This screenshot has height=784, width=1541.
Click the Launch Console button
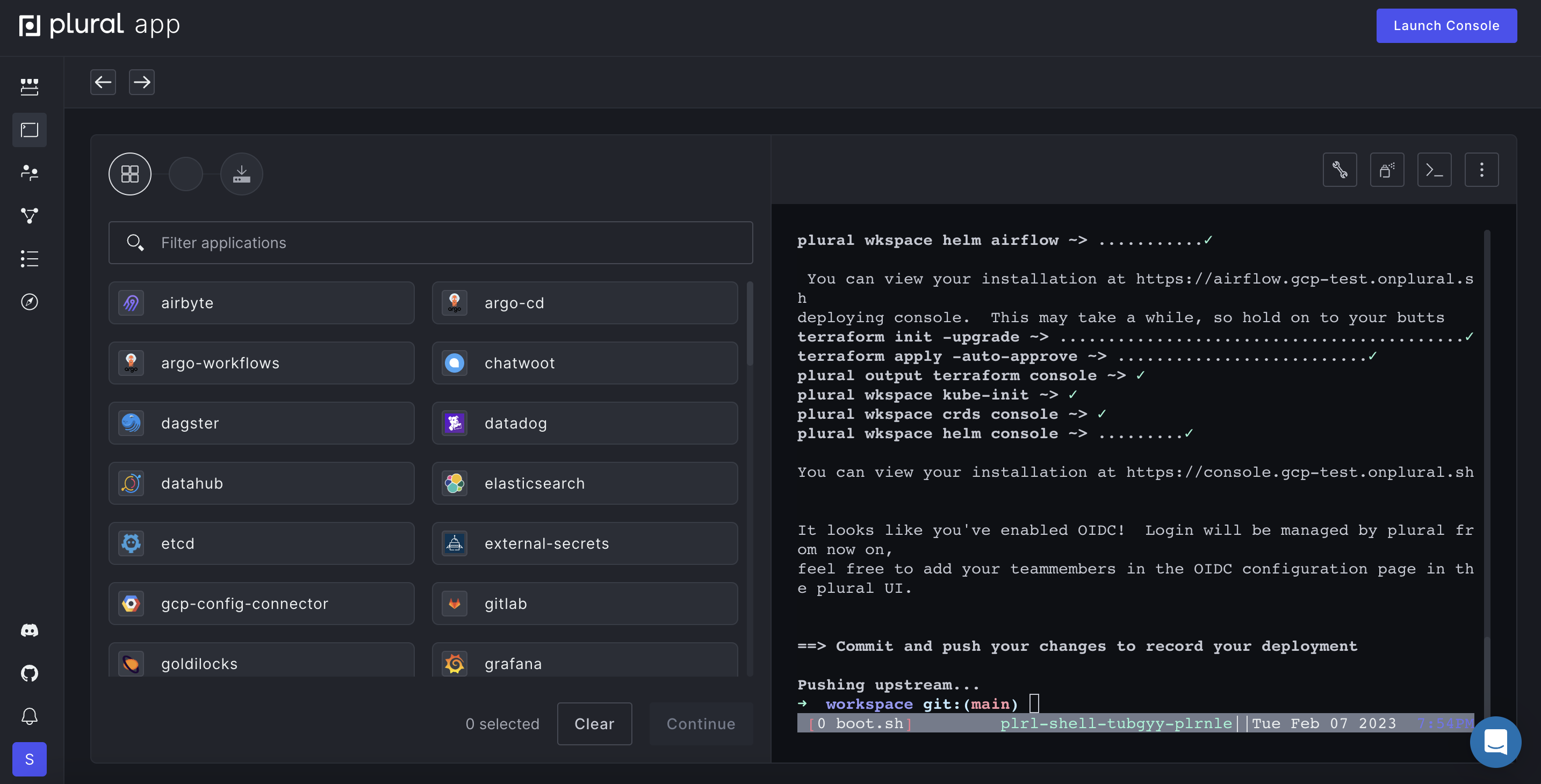1446,26
